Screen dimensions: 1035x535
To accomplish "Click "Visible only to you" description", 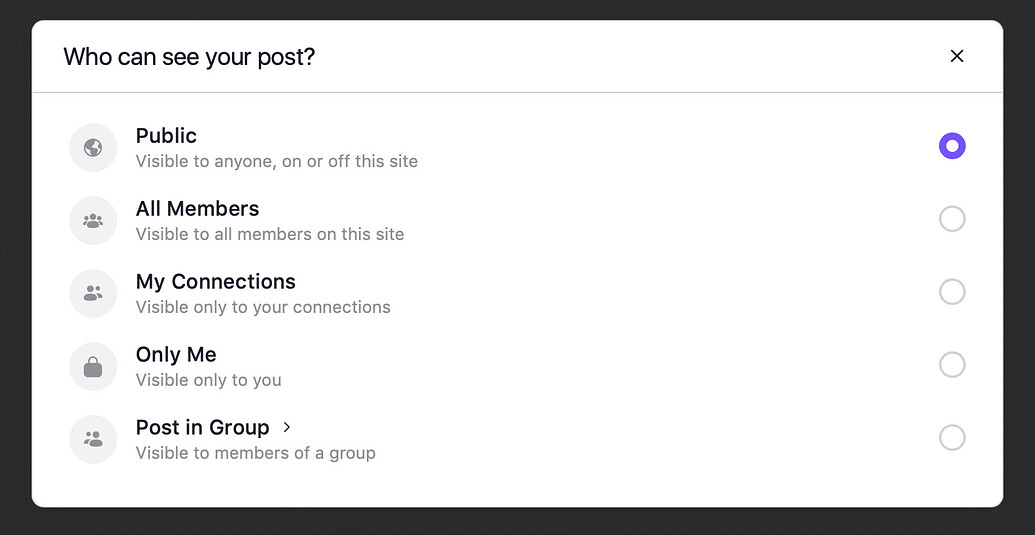I will point(209,381).
